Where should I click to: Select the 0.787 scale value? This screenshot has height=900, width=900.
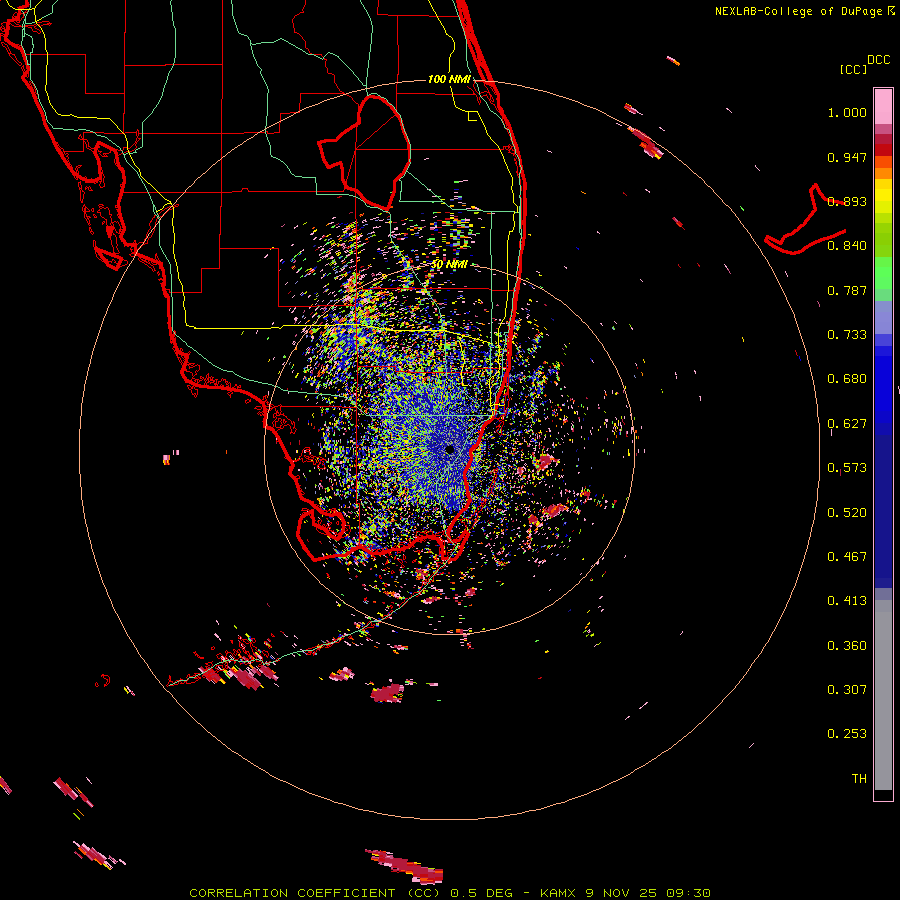click(847, 290)
